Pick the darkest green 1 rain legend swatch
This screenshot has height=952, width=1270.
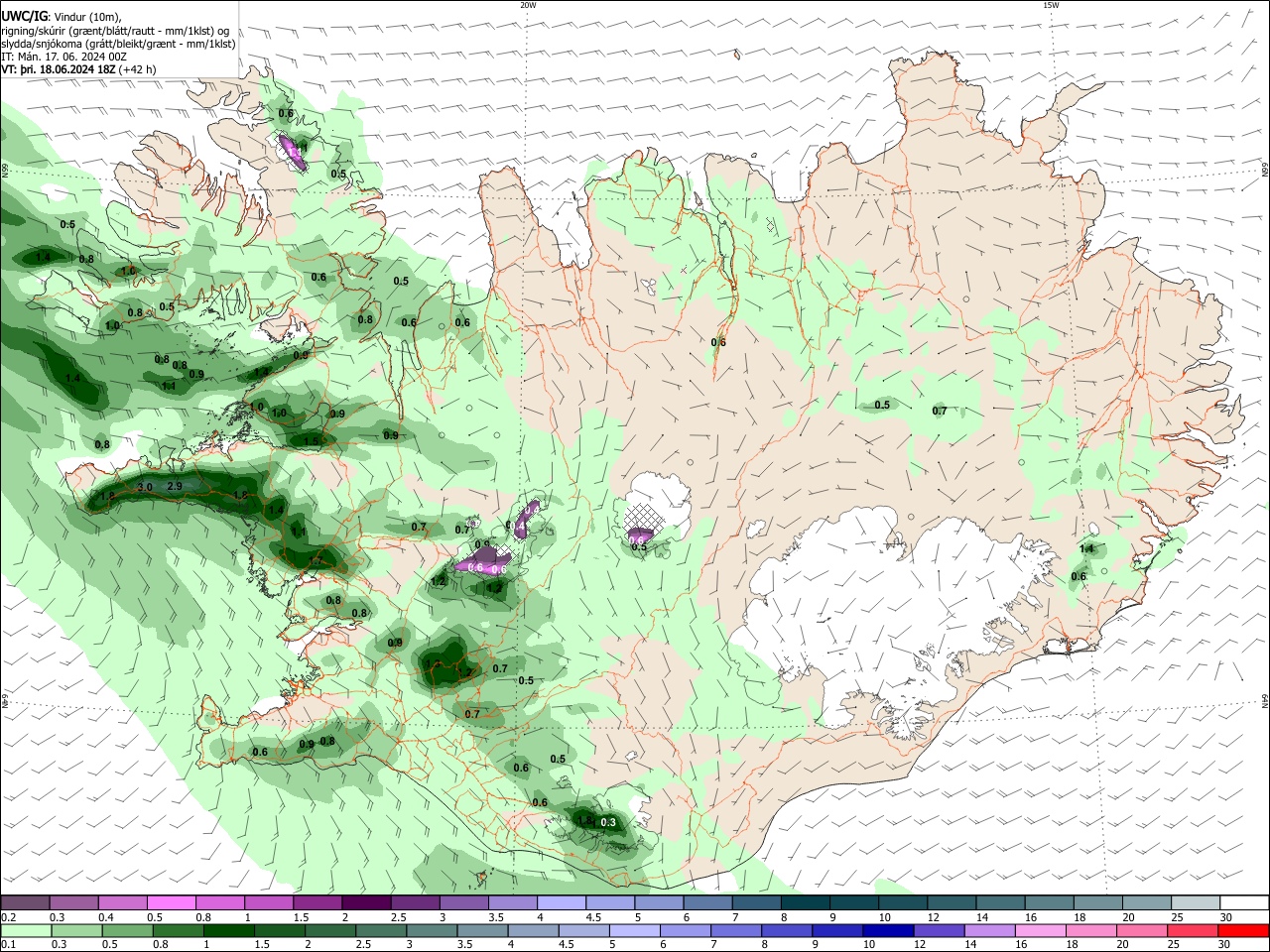click(x=228, y=930)
